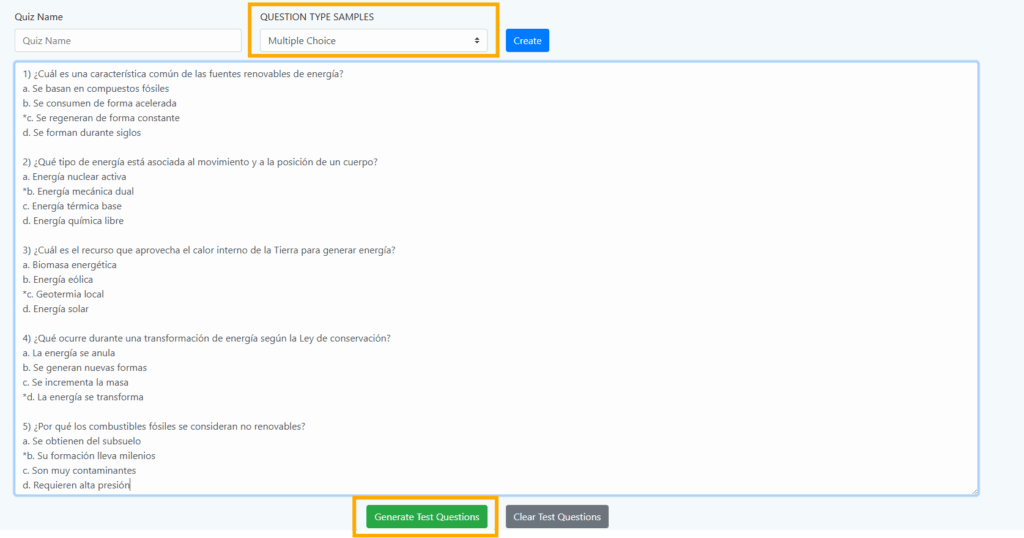Image resolution: width=1024 pixels, height=538 pixels.
Task: Click question 3 about calor interno de la Tierra
Action: (208, 250)
